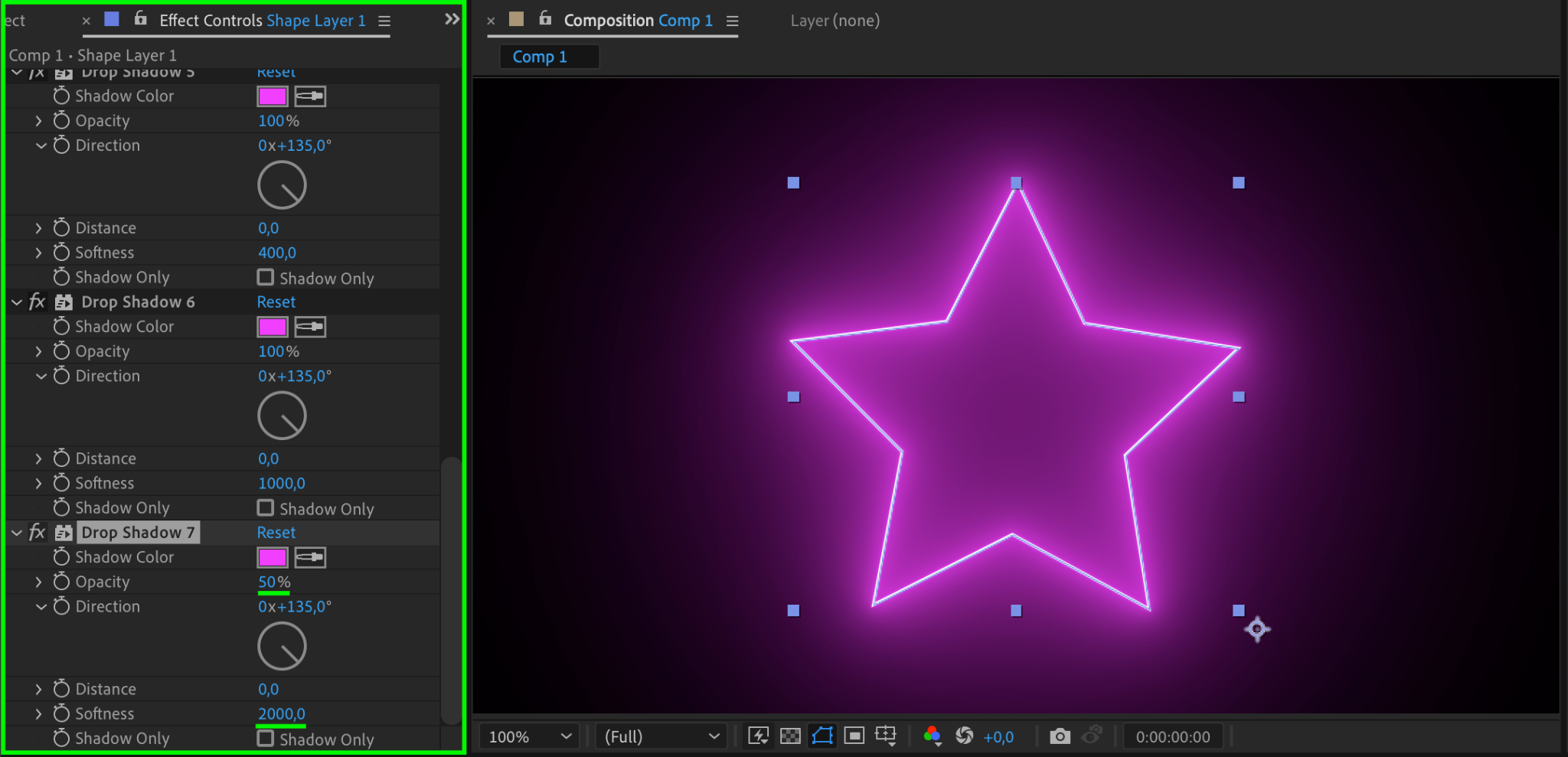Reset the Drop Shadow 7 effect
Image resolution: width=1568 pixels, height=757 pixels.
[x=276, y=533]
